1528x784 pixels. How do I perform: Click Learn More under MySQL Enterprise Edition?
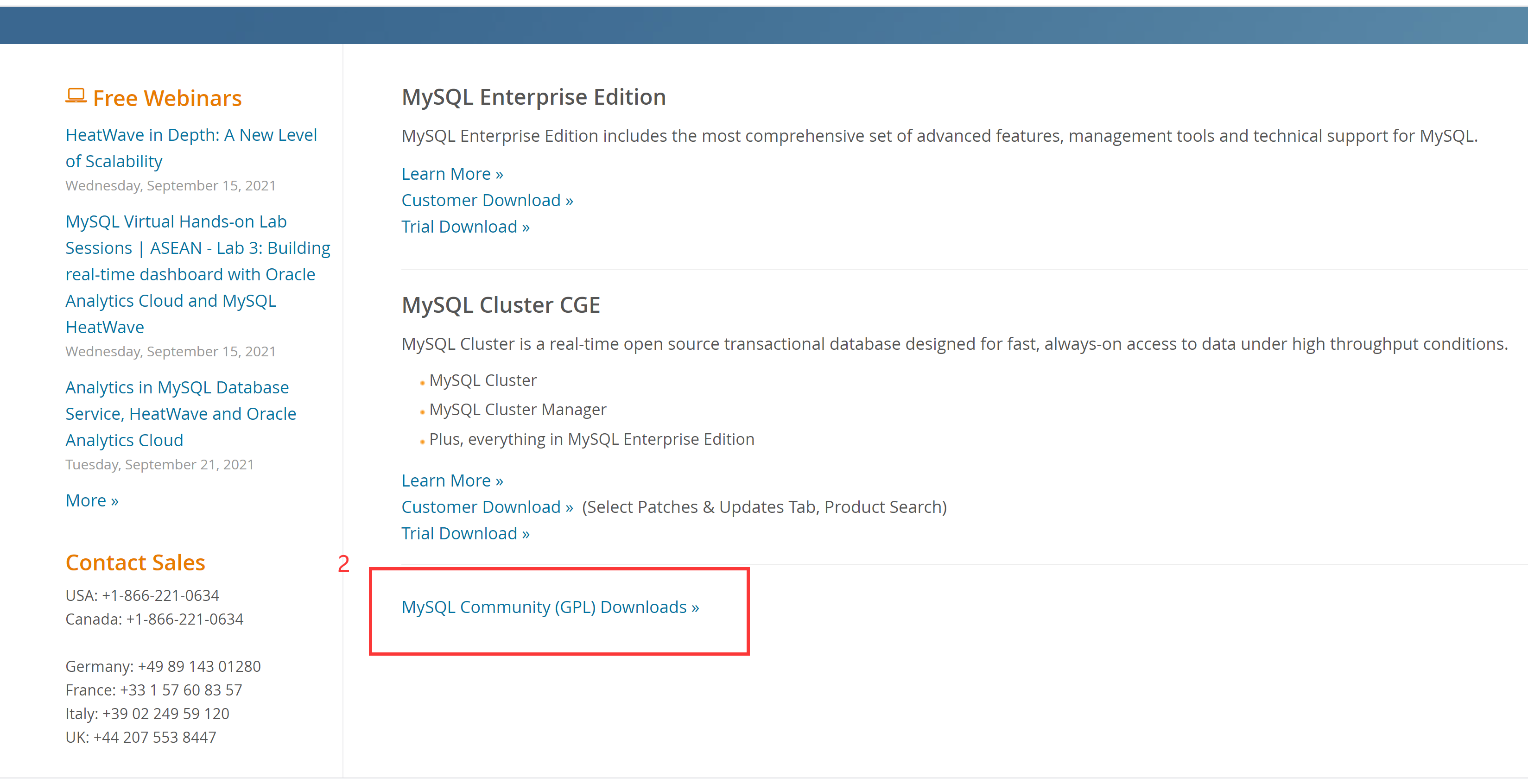[x=452, y=174]
